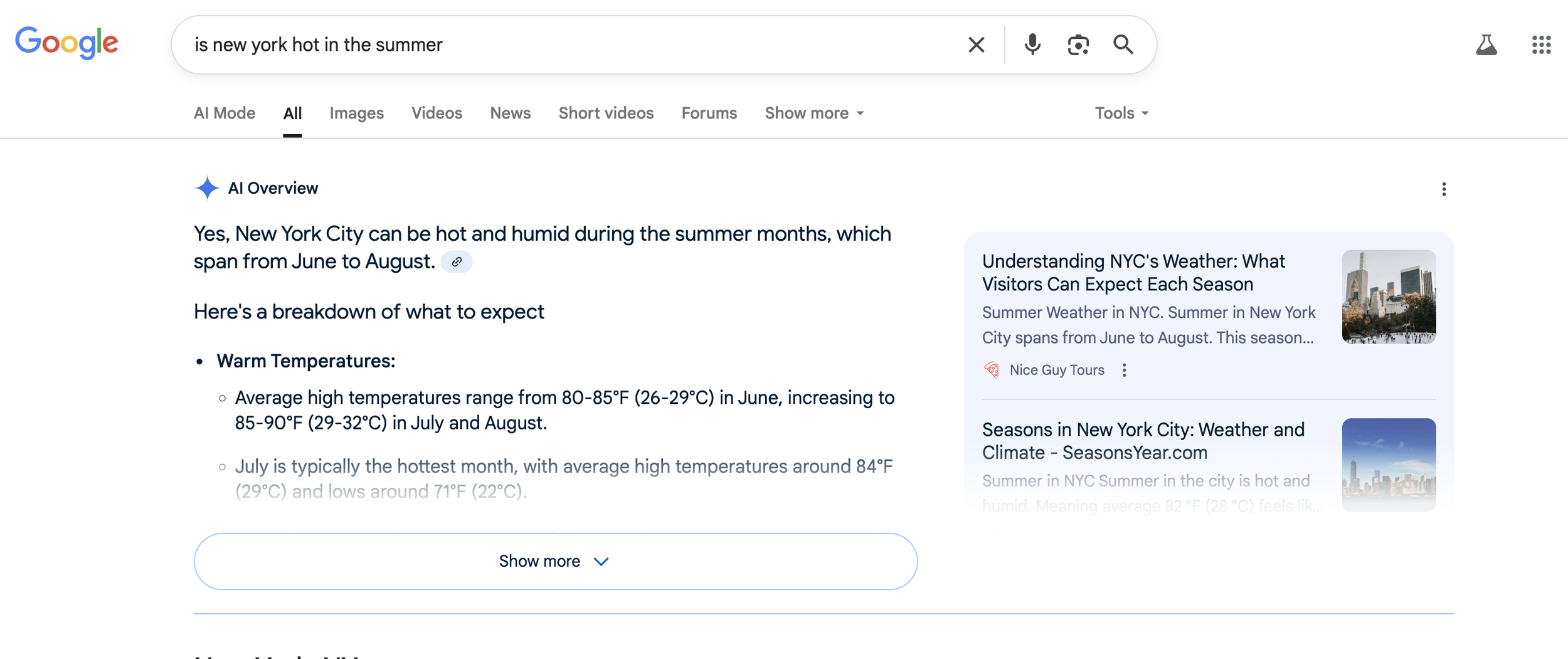Open the Google apps grid

click(1541, 45)
